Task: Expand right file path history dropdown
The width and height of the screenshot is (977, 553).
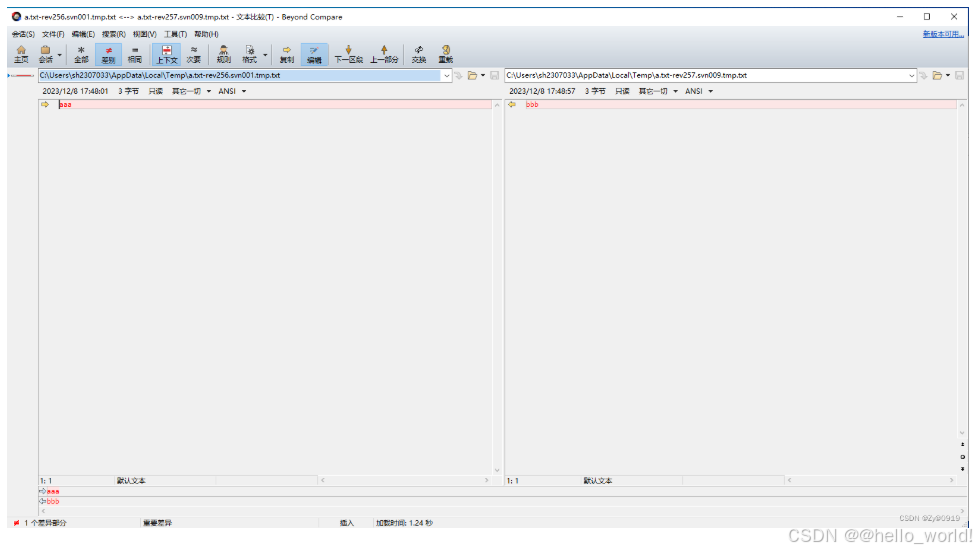Action: pos(912,76)
